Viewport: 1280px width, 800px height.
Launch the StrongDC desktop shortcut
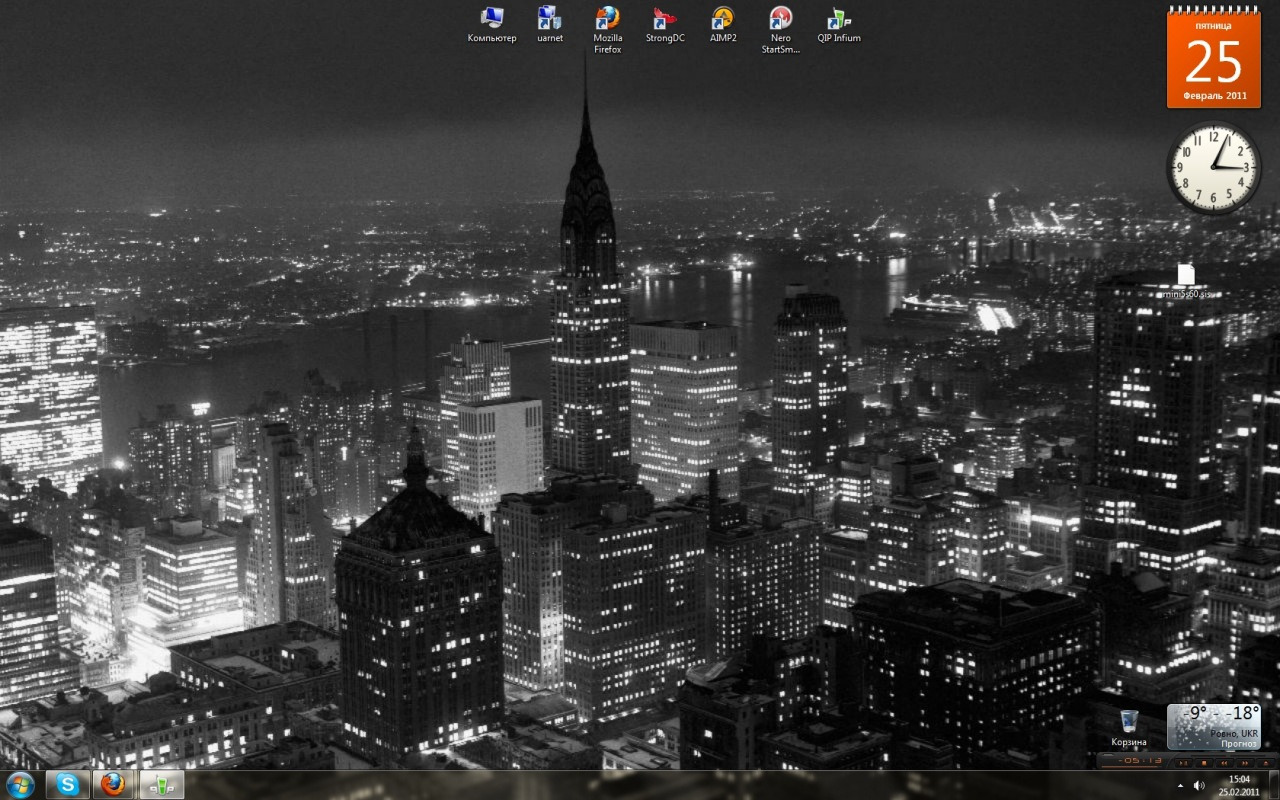665,19
